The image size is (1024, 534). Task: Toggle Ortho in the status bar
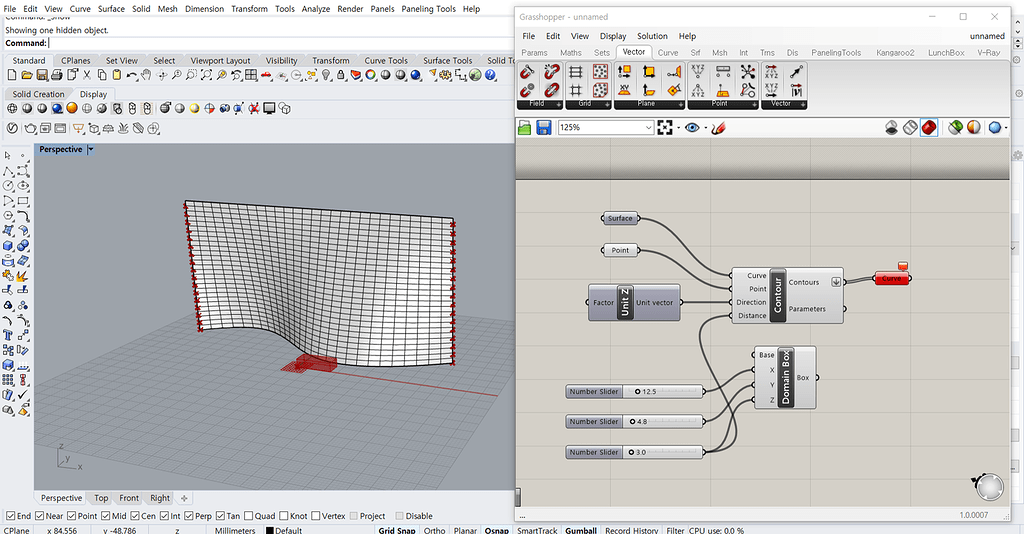coord(434,530)
